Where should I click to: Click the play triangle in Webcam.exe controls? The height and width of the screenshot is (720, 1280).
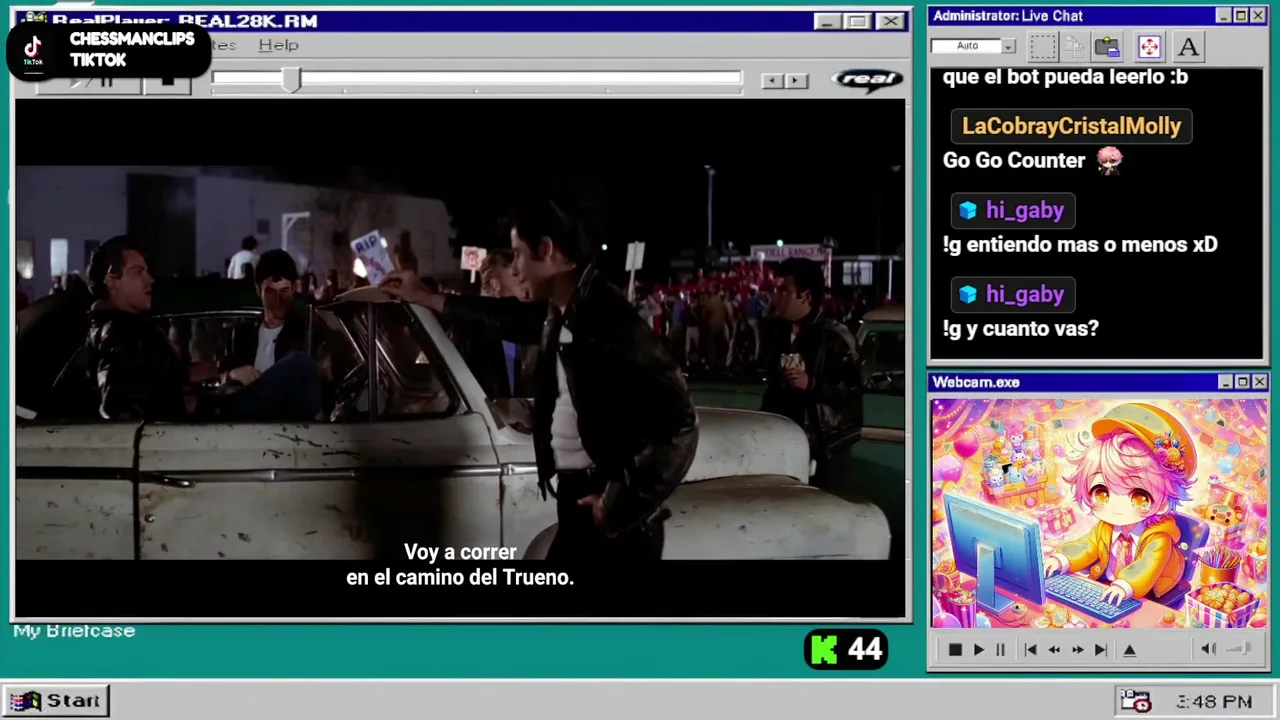978,649
